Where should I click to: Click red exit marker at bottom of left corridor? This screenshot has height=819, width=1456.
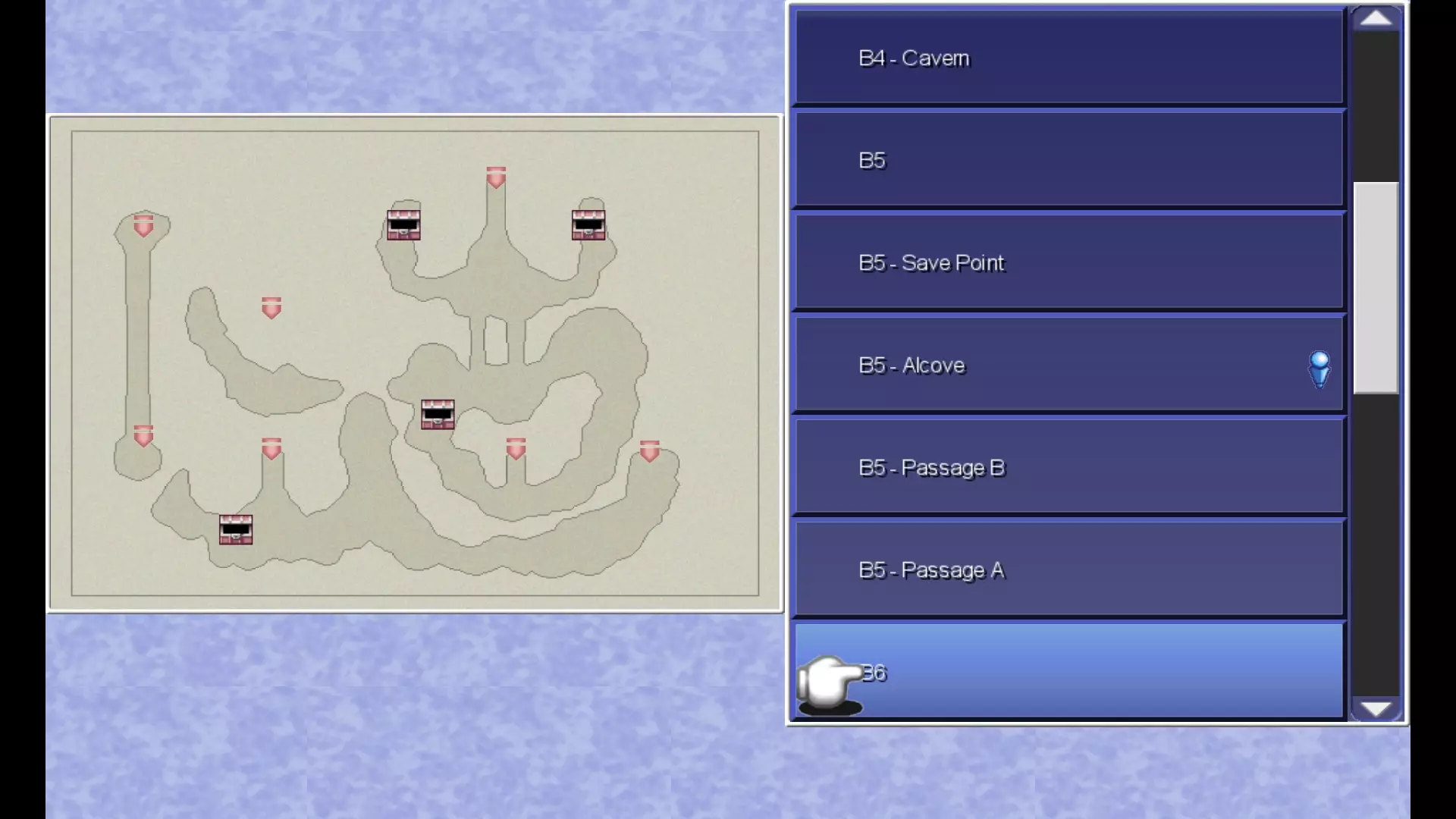click(x=143, y=436)
